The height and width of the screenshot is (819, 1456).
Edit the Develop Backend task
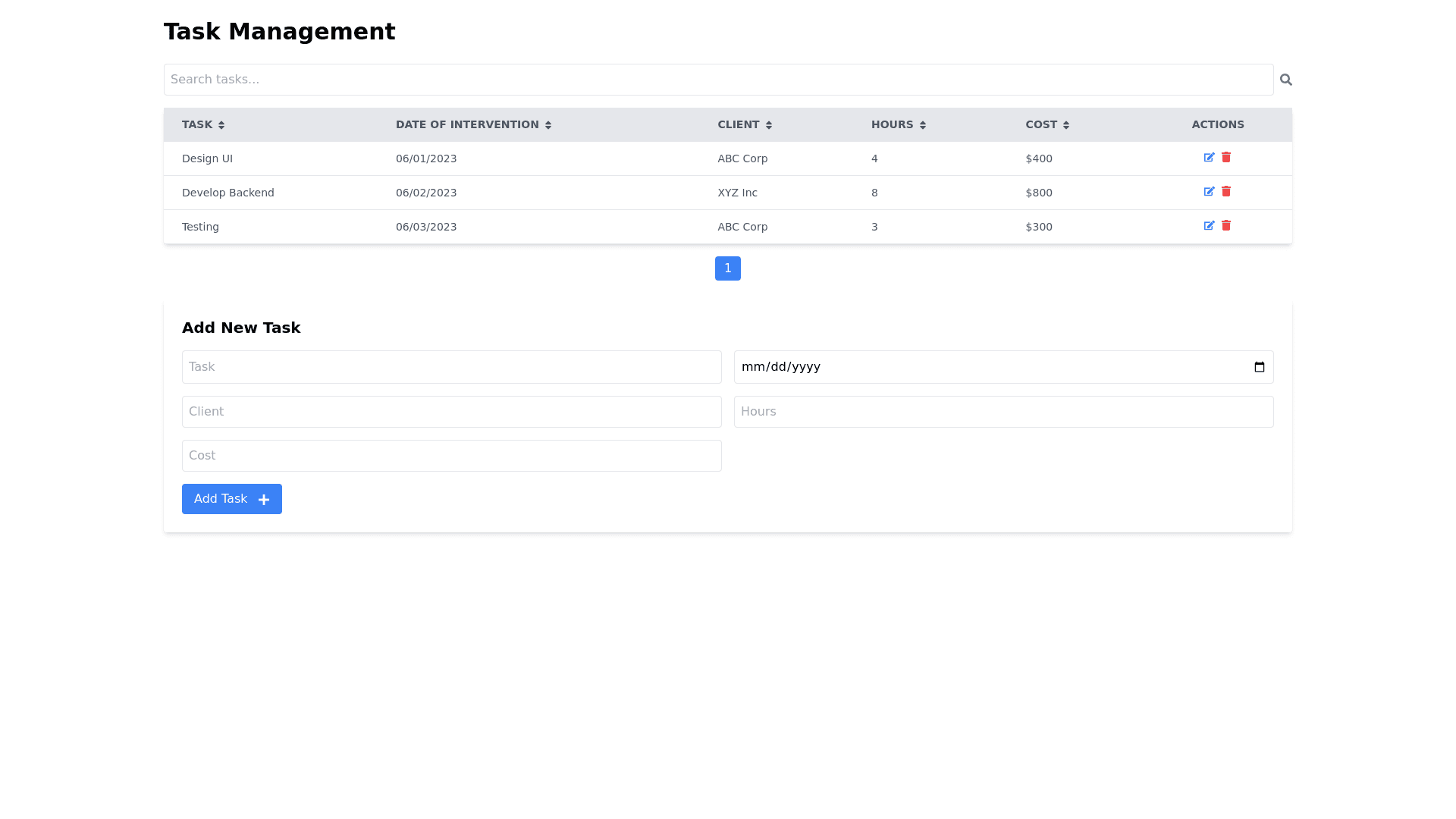1209,192
